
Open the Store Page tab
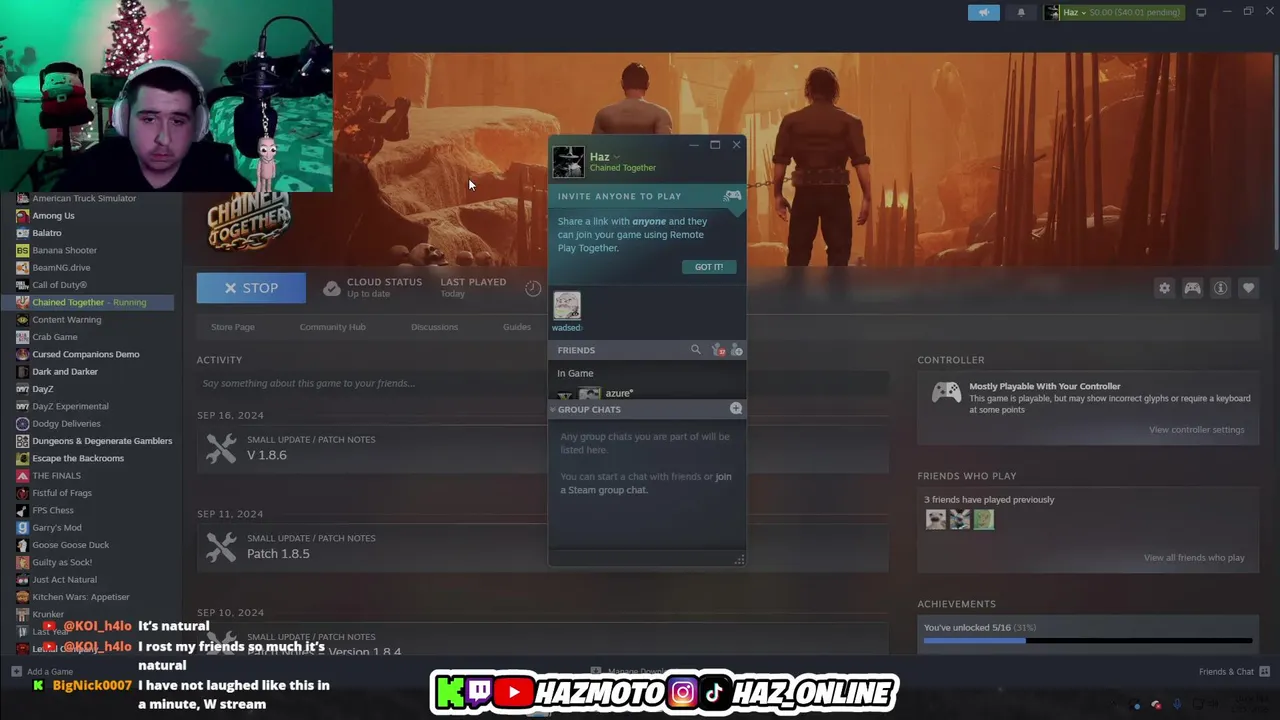point(232,327)
